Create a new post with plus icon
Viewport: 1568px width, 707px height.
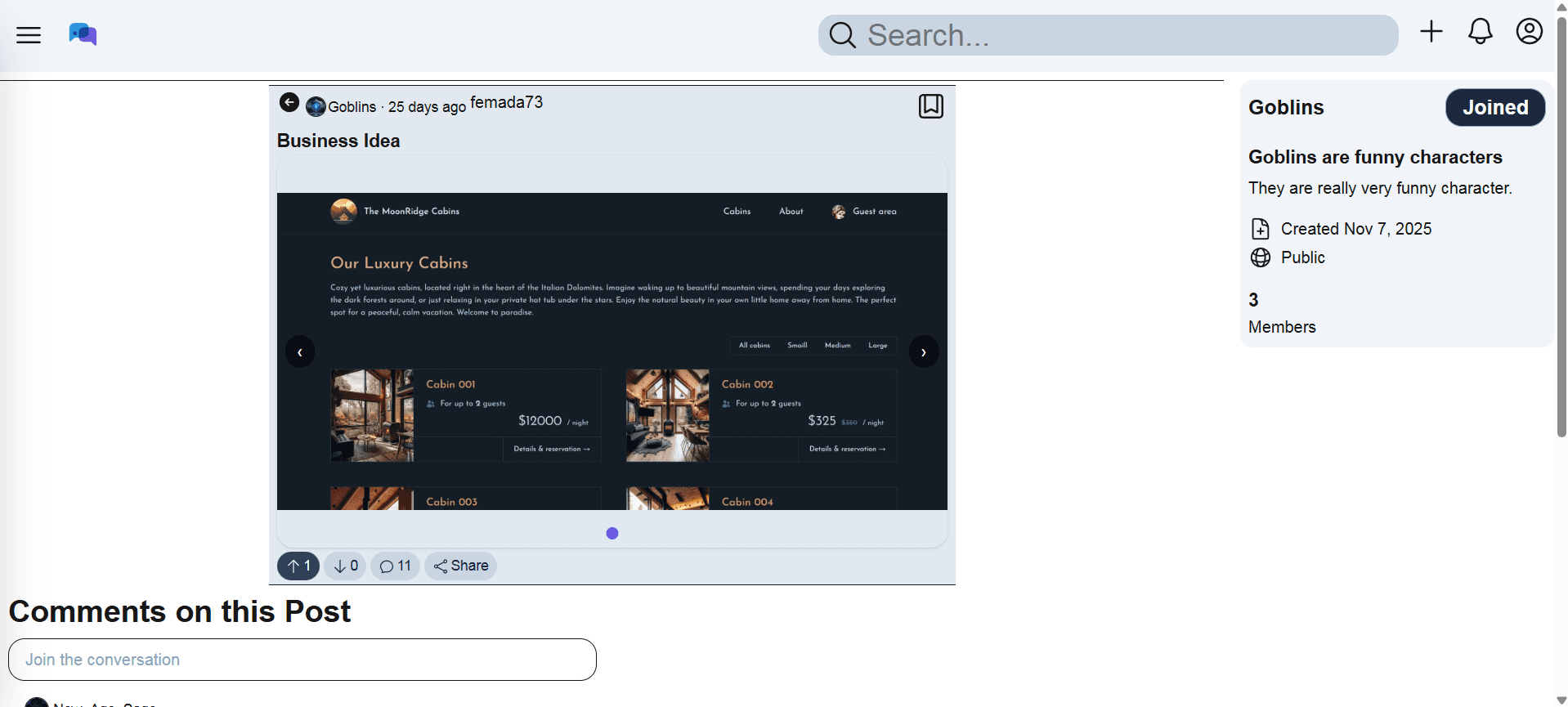pos(1431,32)
